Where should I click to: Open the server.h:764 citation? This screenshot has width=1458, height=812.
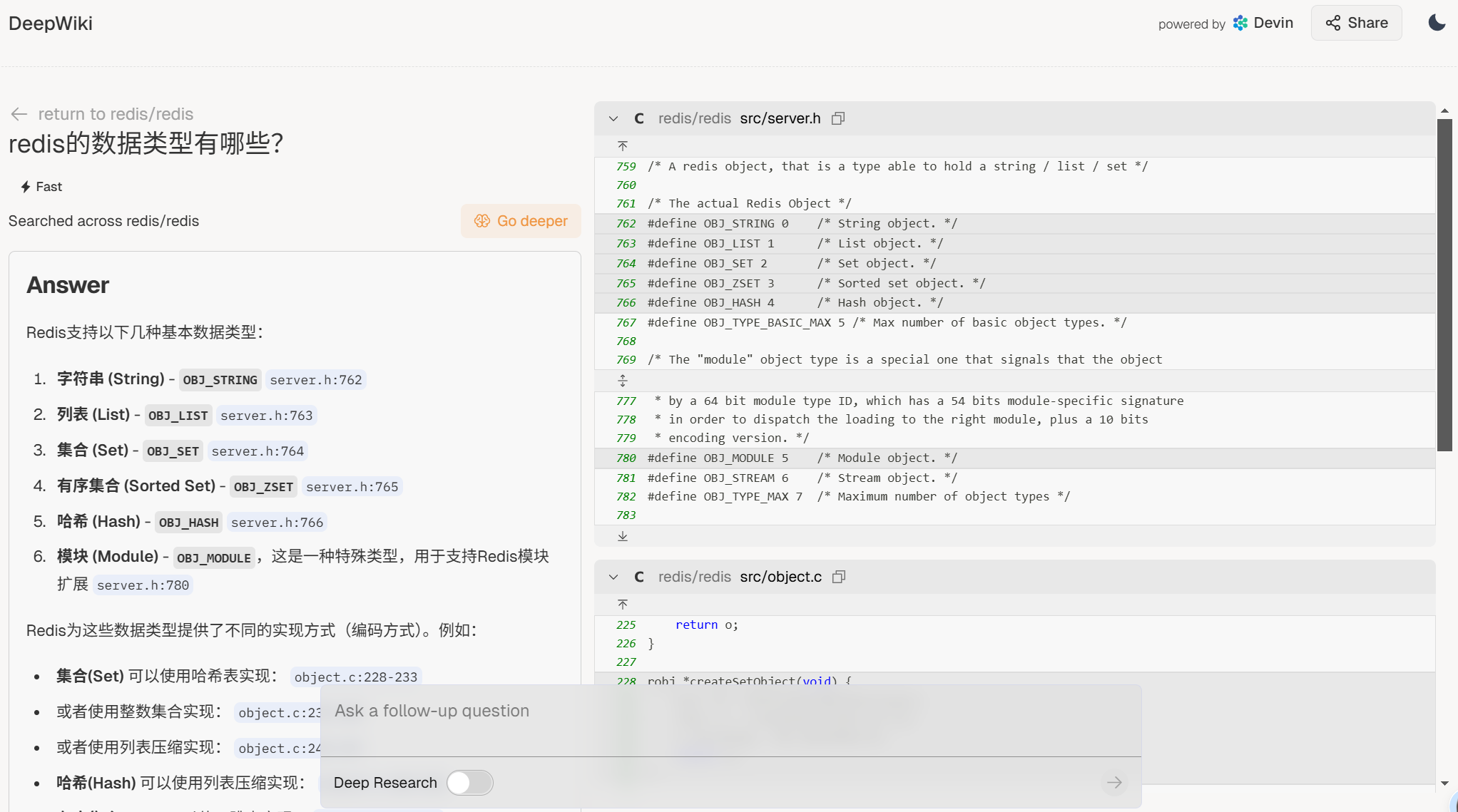click(258, 451)
